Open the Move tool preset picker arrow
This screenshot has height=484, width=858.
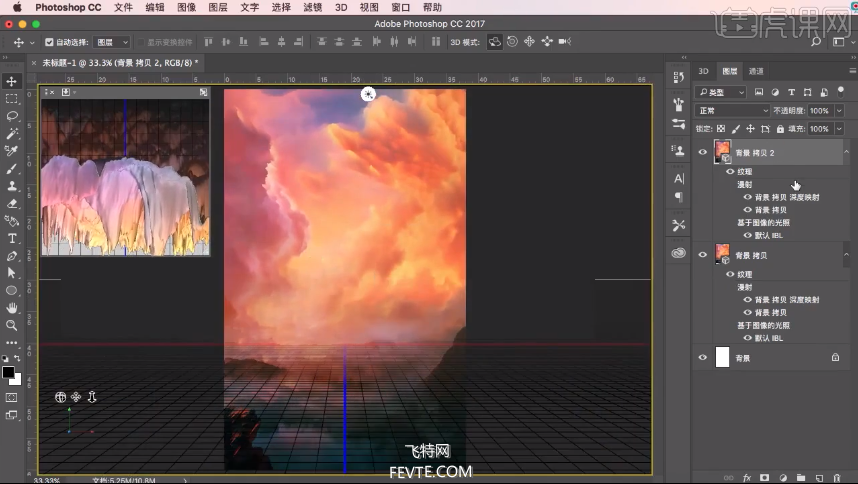click(32, 42)
